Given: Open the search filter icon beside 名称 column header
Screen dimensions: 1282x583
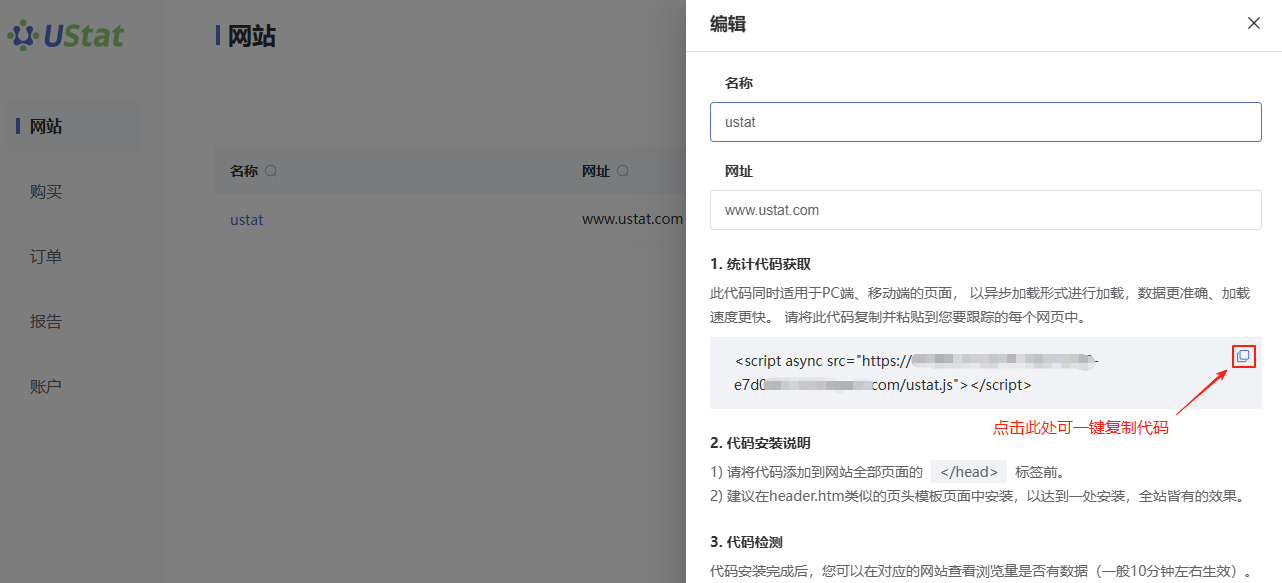Looking at the screenshot, I should click(270, 171).
